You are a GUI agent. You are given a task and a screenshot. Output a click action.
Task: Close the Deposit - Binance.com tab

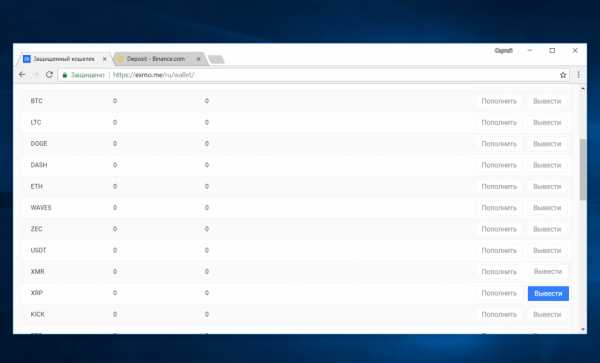199,59
